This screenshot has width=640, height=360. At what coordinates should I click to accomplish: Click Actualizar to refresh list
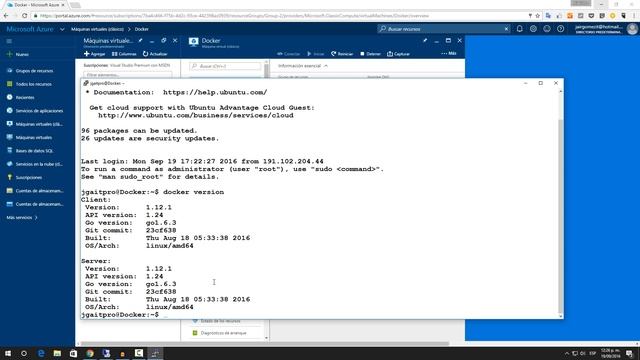coord(155,54)
